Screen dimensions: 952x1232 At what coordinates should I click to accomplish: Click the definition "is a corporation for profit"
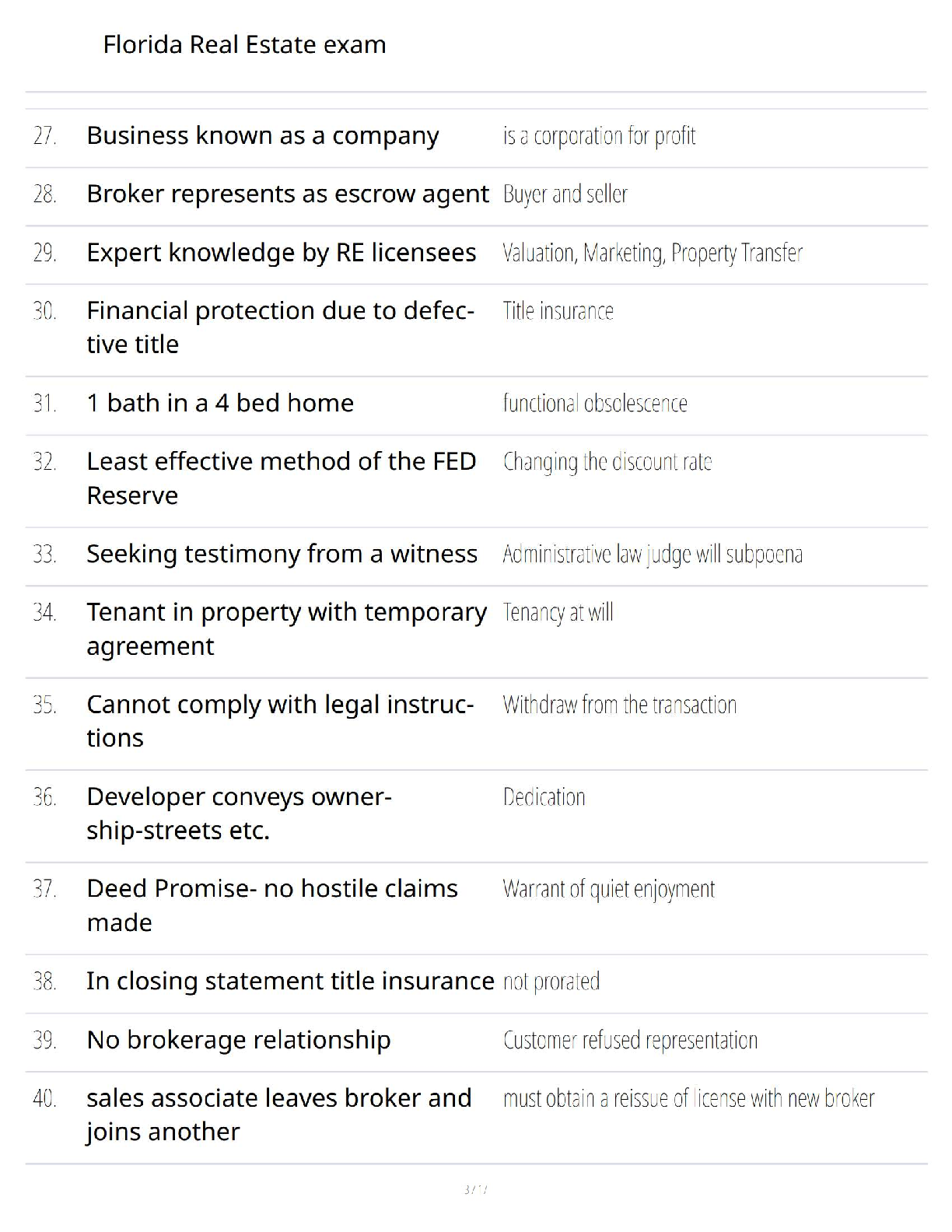599,136
